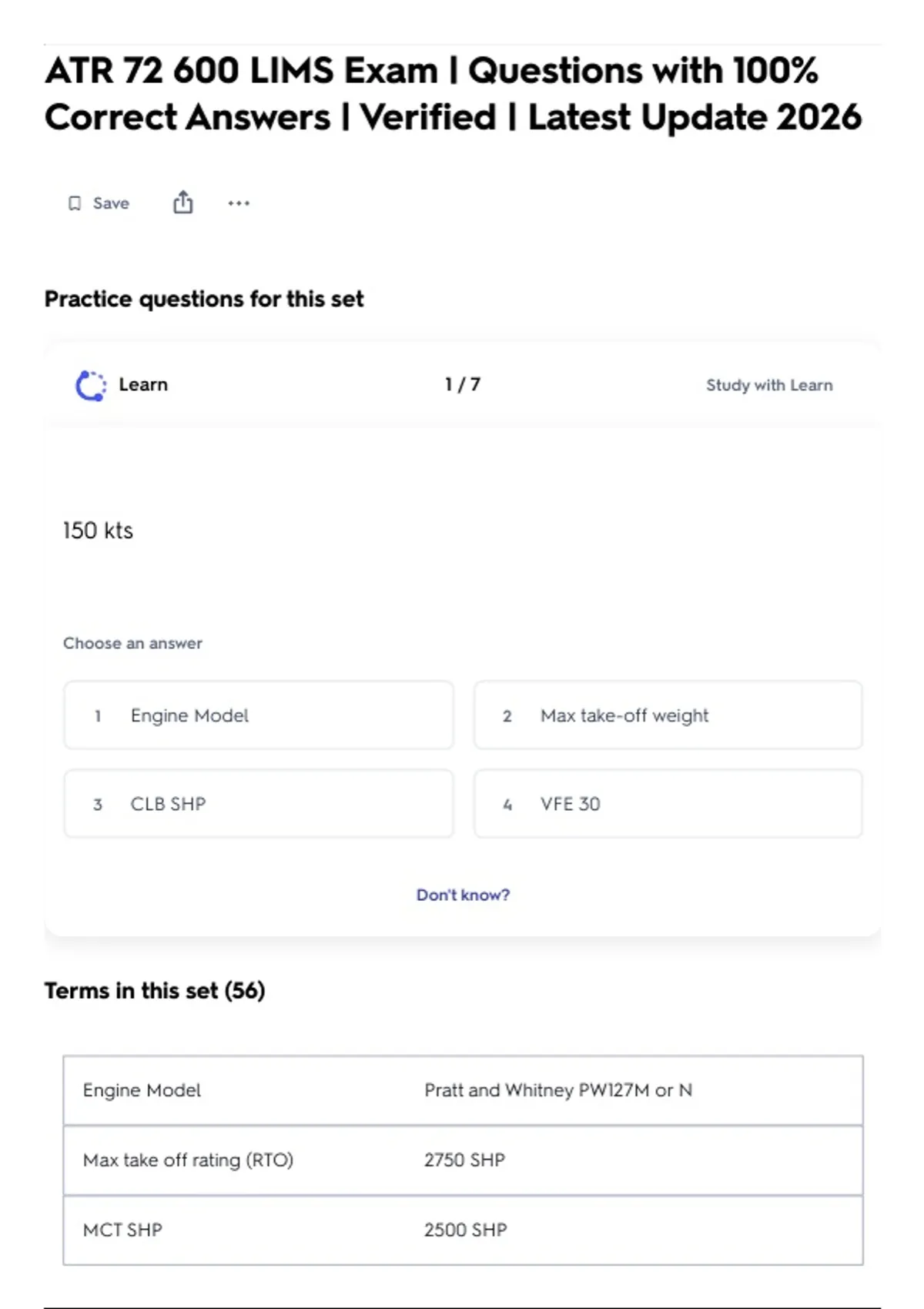Click the 150 kts question prompt
Image resolution: width=924 pixels, height=1309 pixels.
point(98,531)
